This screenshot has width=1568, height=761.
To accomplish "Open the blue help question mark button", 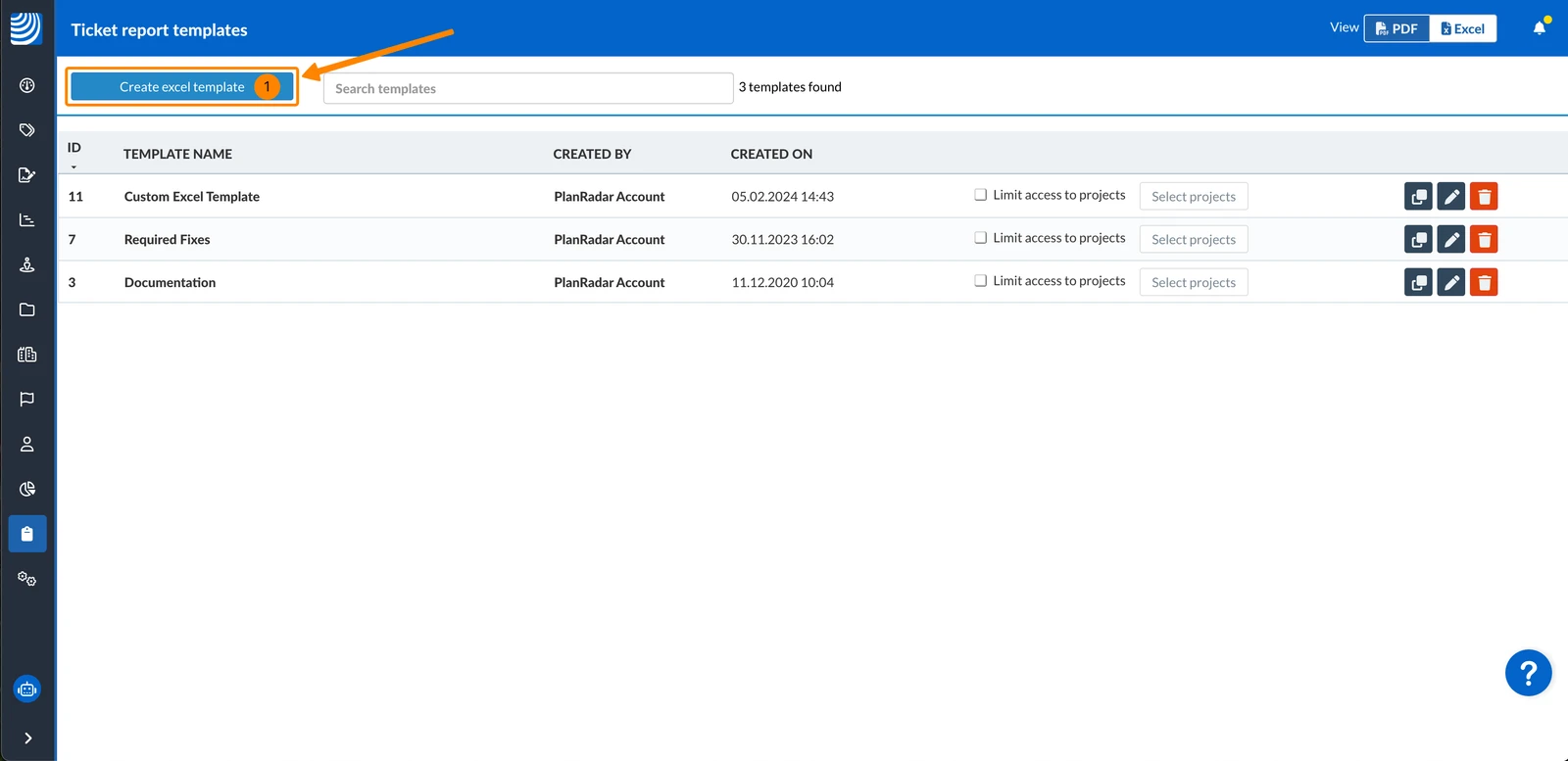I will (1529, 673).
